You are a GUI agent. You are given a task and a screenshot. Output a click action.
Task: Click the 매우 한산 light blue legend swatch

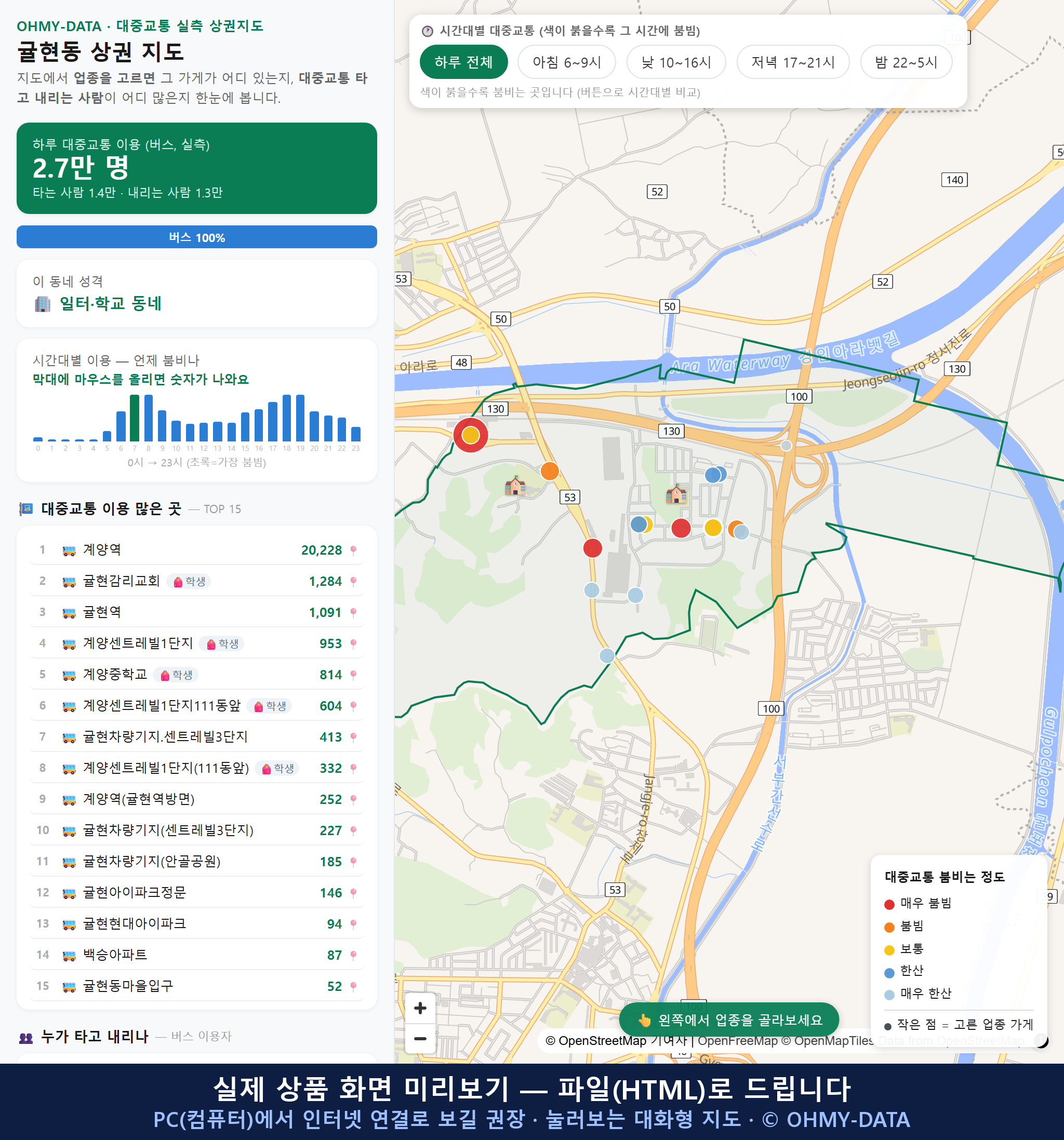(x=889, y=995)
